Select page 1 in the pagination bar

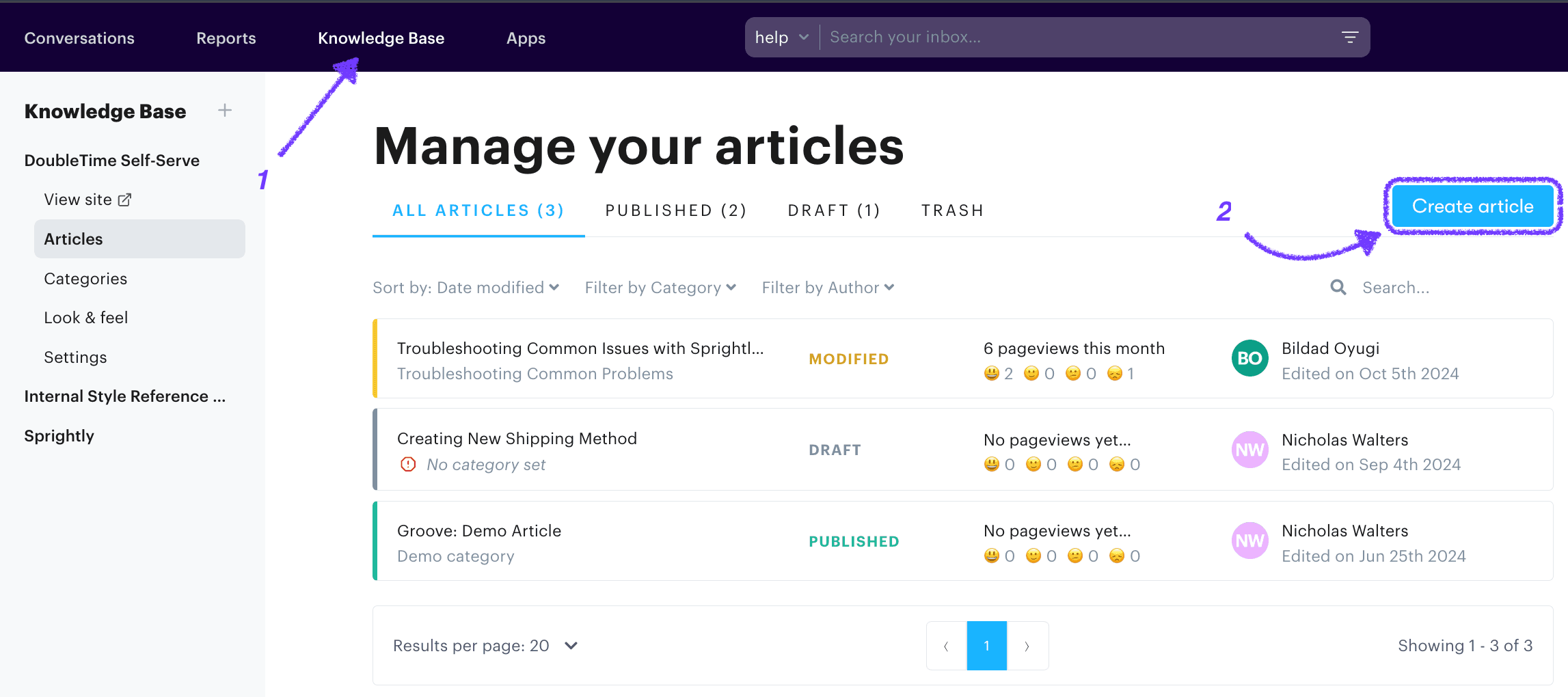986,645
